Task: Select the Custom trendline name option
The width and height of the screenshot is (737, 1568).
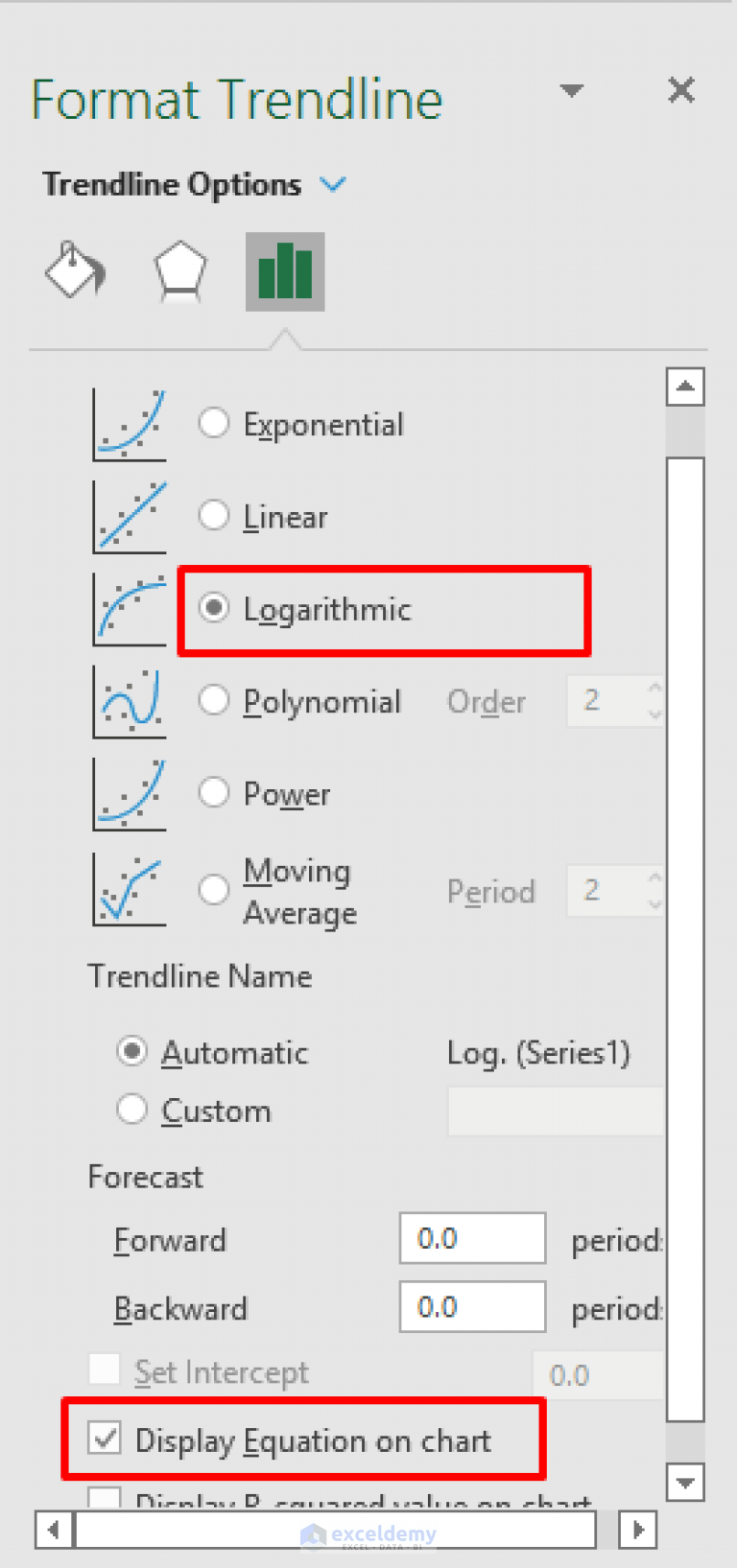Action: [x=131, y=1110]
